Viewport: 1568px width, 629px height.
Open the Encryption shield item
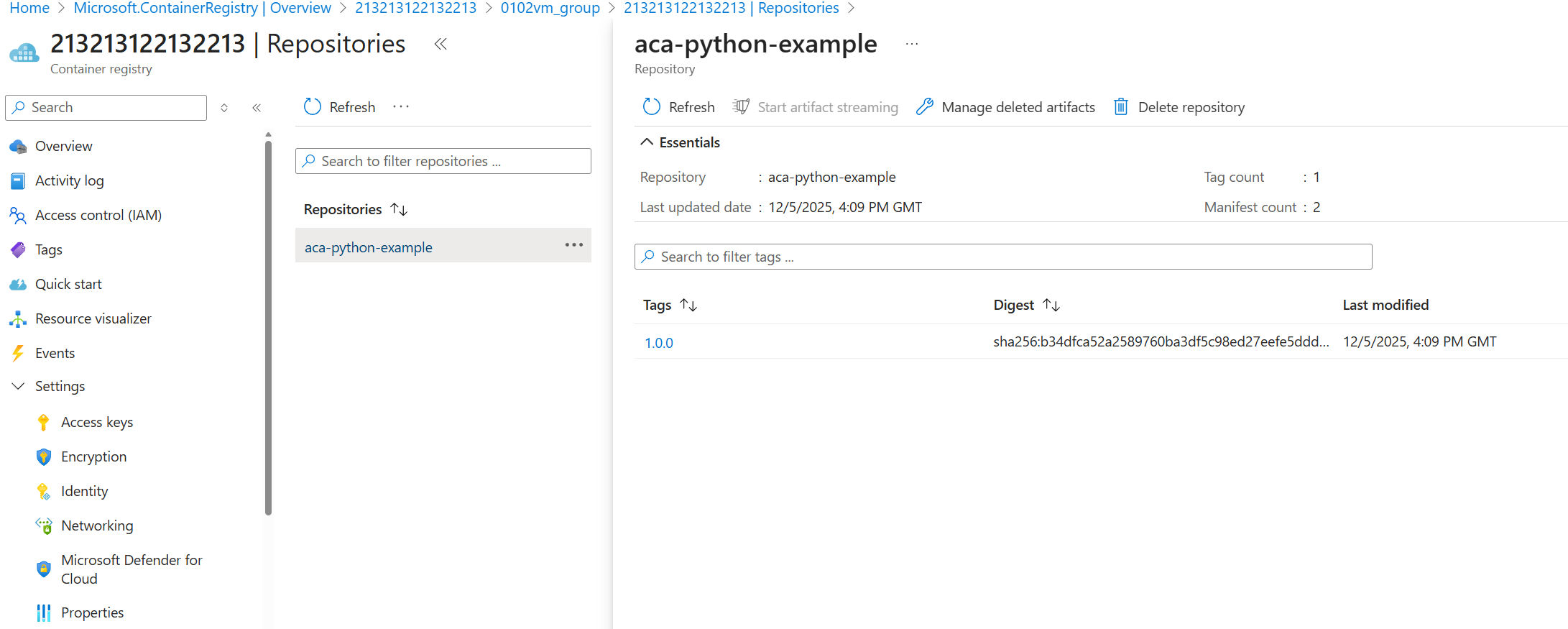pyautogui.click(x=93, y=456)
